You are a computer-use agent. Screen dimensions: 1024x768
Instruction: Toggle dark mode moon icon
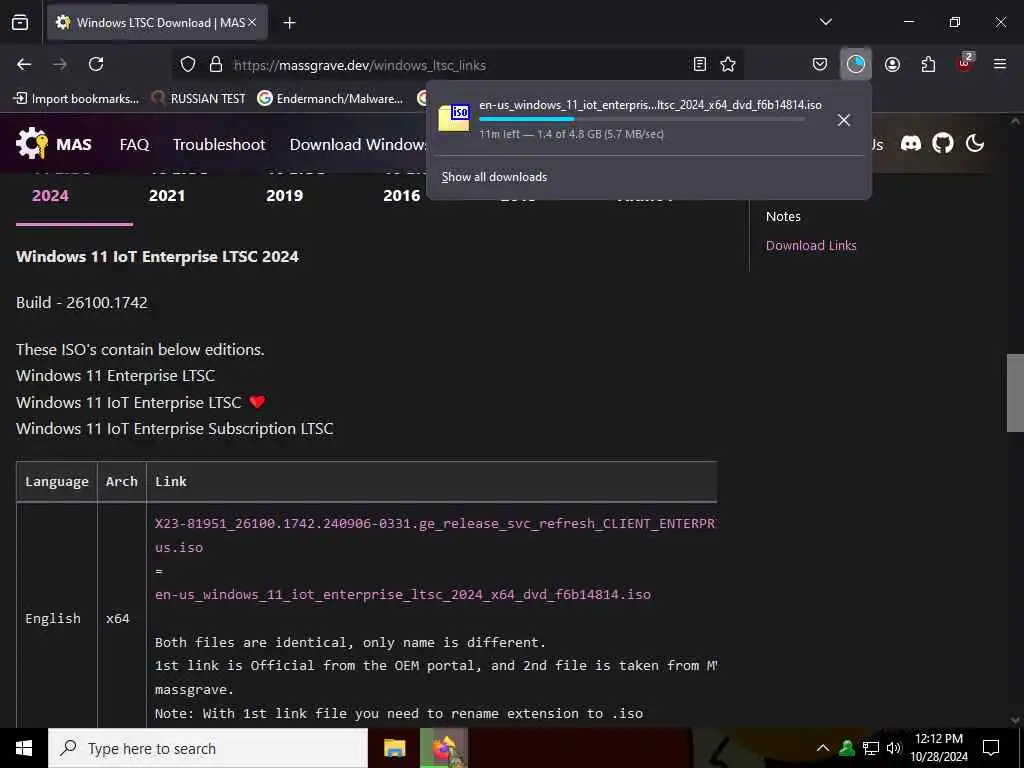[x=975, y=144]
